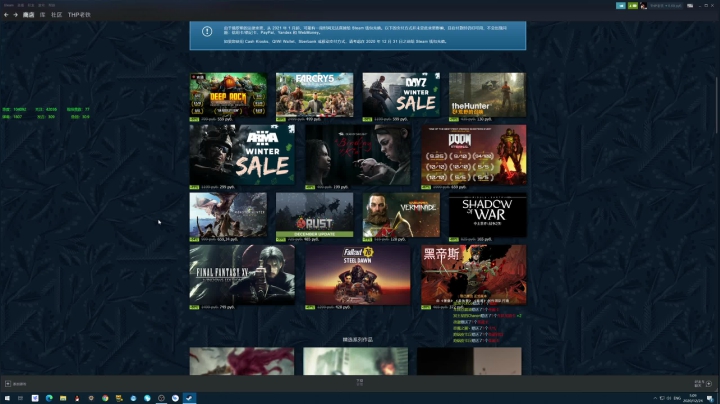The image size is (720, 404).
Task: Open the Final Fantasy XV tile
Action: pyautogui.click(x=242, y=275)
